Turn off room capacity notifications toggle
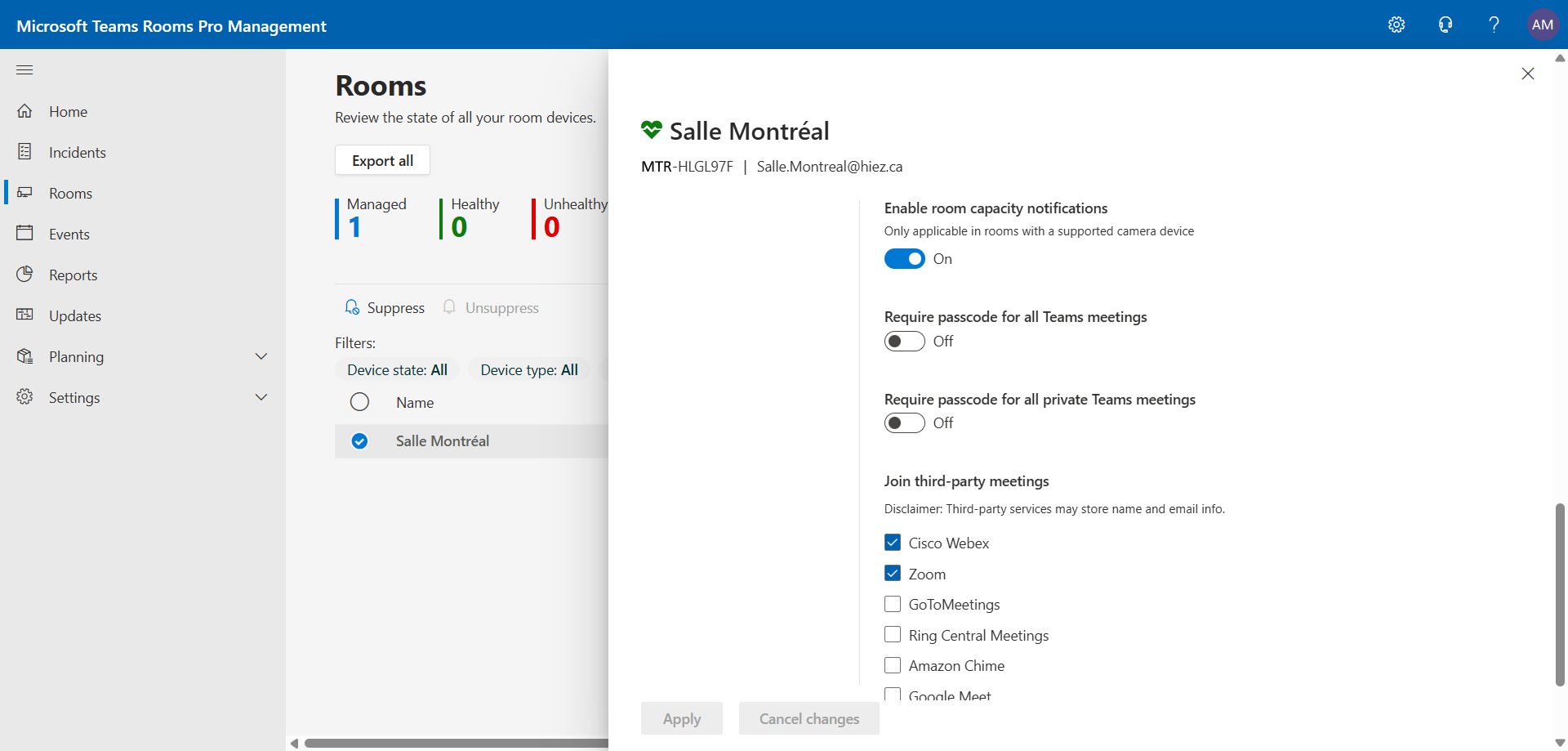This screenshot has width=1568, height=751. tap(904, 259)
